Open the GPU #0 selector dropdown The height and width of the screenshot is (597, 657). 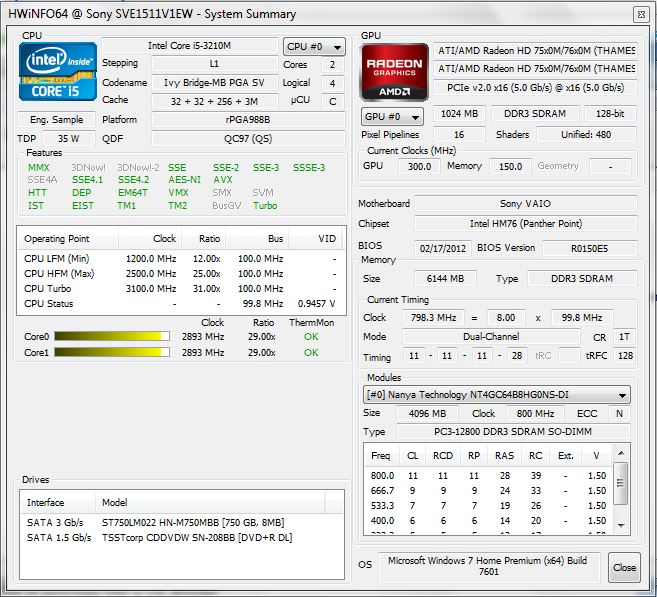click(392, 116)
